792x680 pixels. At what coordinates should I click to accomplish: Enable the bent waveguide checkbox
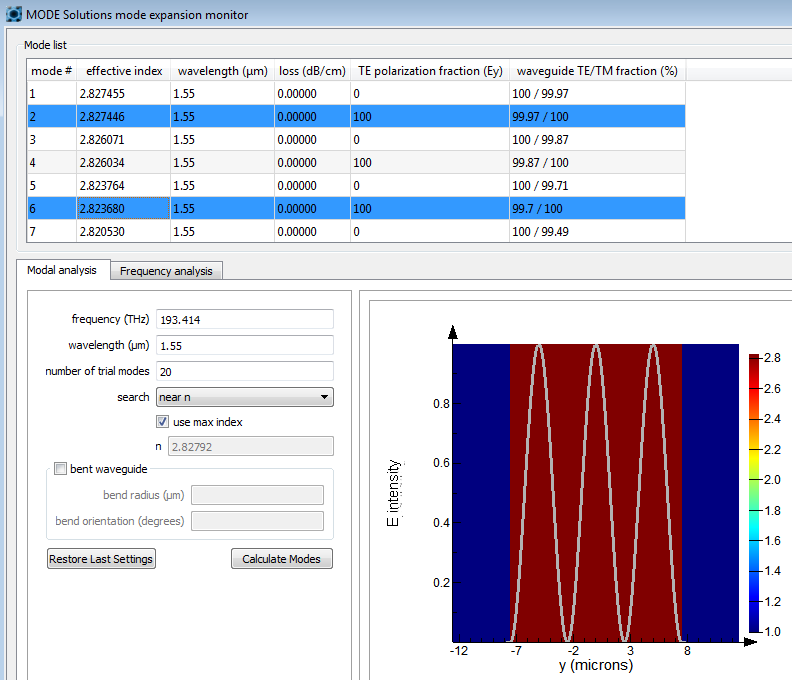click(60, 468)
